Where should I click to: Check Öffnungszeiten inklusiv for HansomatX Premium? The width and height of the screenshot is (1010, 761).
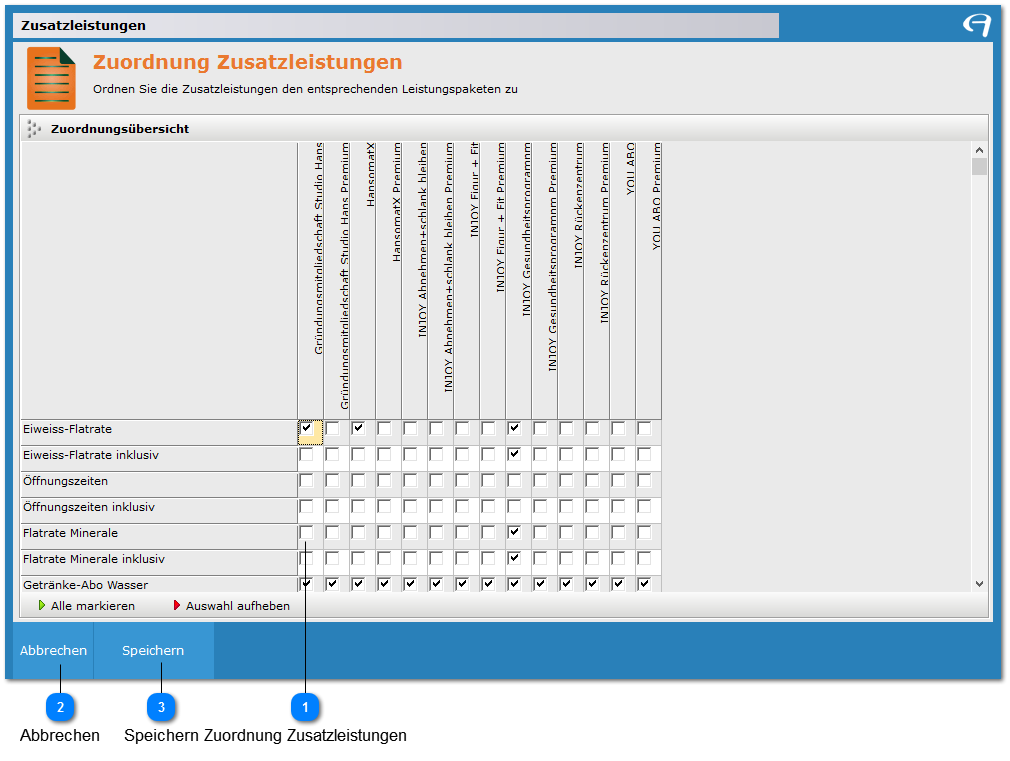[x=385, y=506]
